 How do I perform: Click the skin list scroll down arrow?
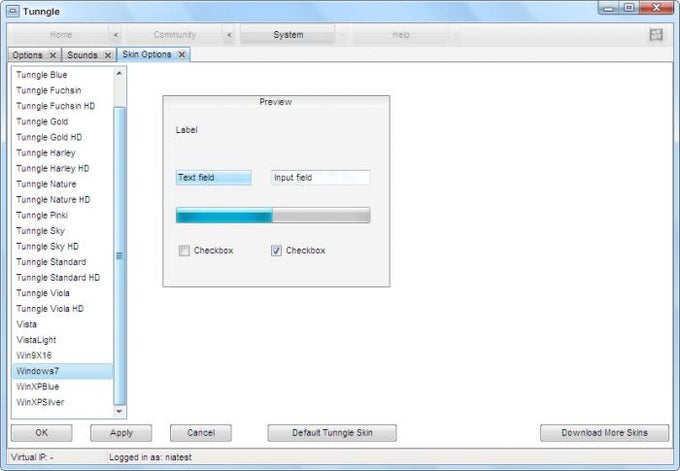(119, 411)
